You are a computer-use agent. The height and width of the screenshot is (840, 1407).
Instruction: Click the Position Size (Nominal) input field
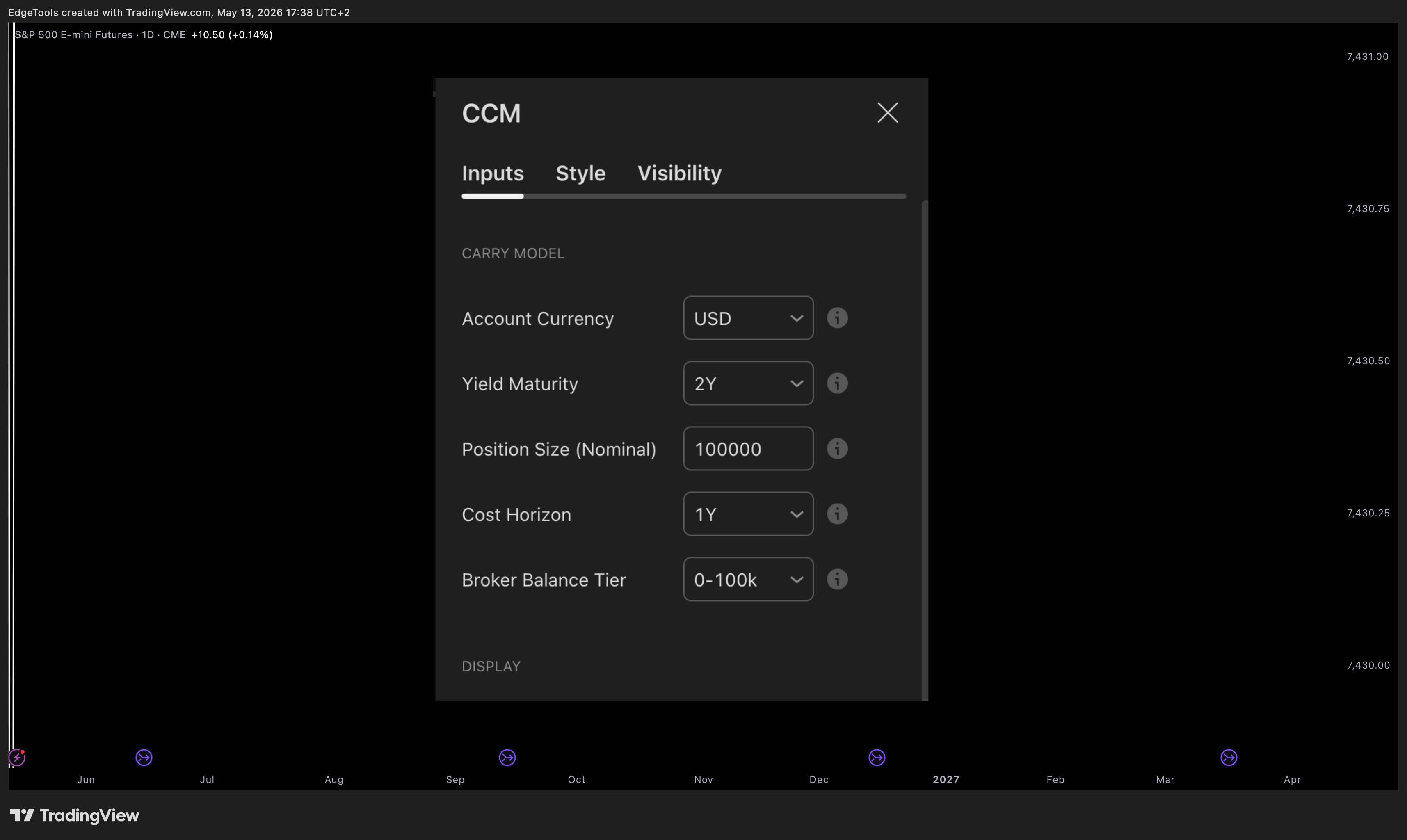(x=748, y=449)
